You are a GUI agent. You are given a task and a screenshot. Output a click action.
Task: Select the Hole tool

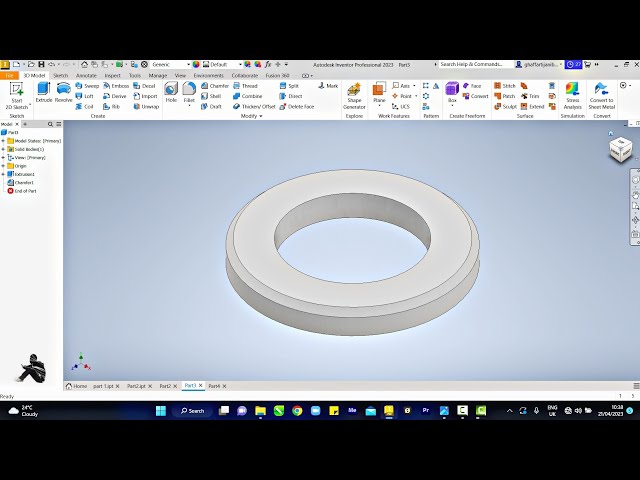[x=171, y=92]
